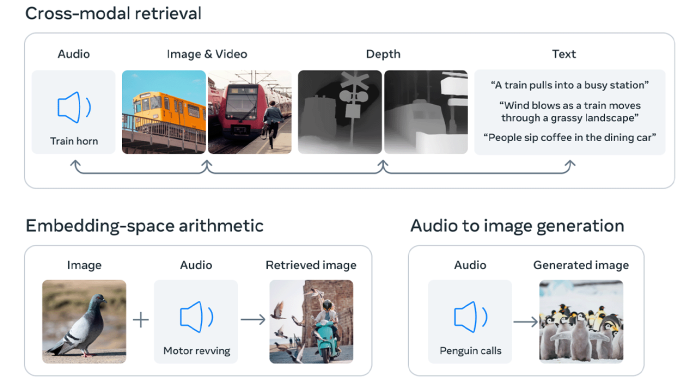Click the Image label above the pigeon

click(x=84, y=265)
